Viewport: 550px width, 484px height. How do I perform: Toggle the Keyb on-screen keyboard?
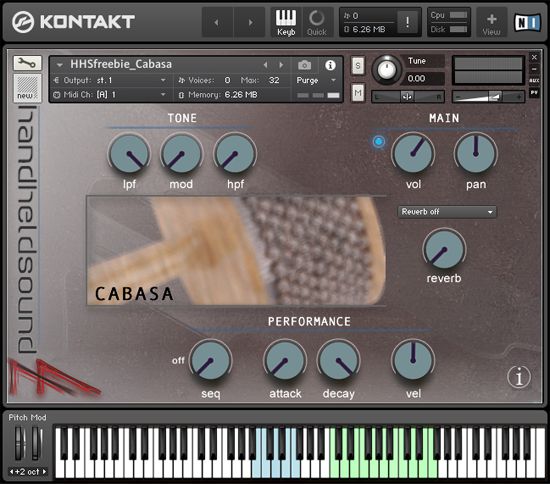tap(286, 22)
